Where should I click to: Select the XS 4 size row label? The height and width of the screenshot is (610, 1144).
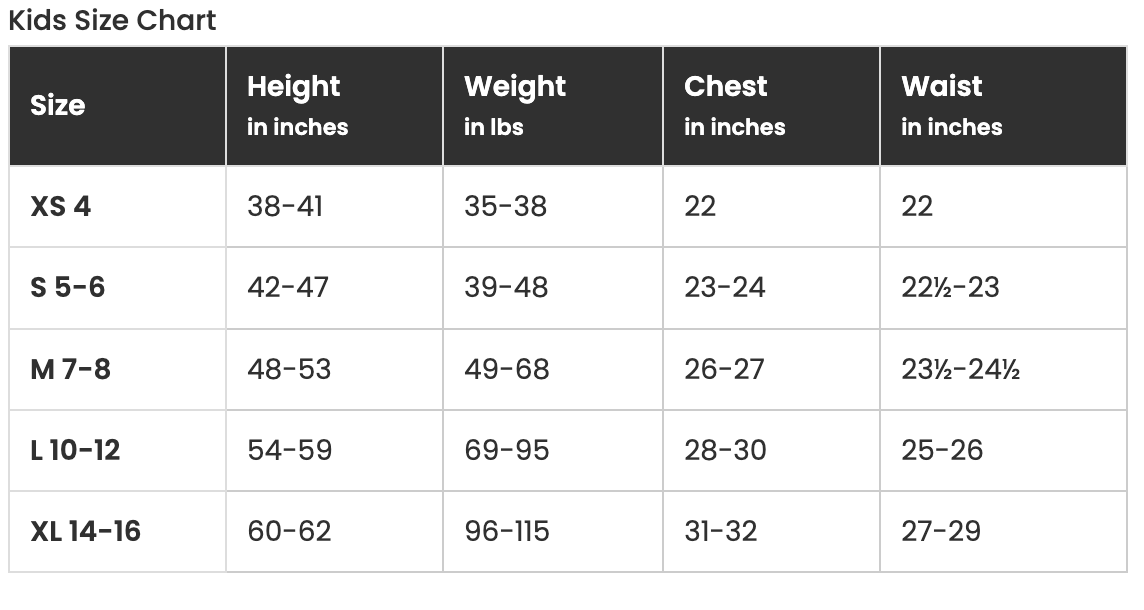pos(61,206)
